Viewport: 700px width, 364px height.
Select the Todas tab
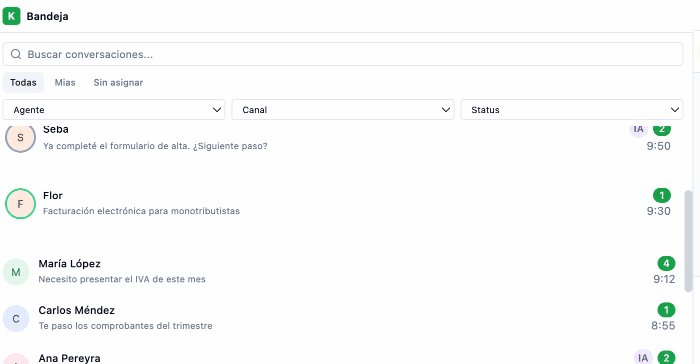click(23, 83)
